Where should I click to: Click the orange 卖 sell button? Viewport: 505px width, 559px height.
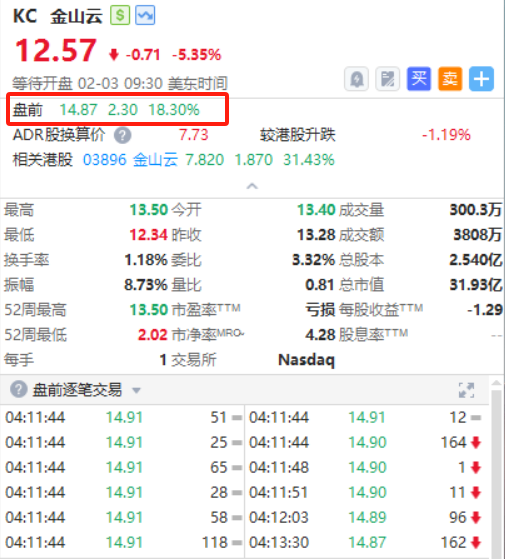point(450,79)
